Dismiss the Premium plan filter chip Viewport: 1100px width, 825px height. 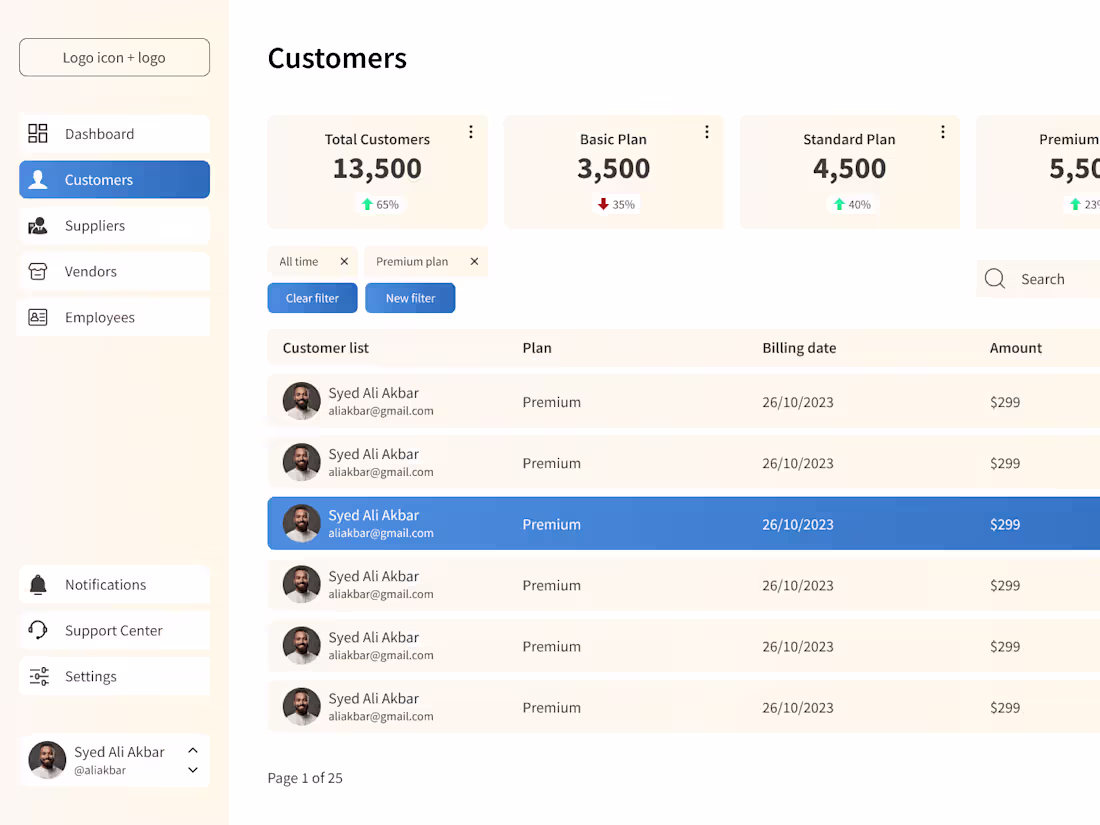coord(474,260)
